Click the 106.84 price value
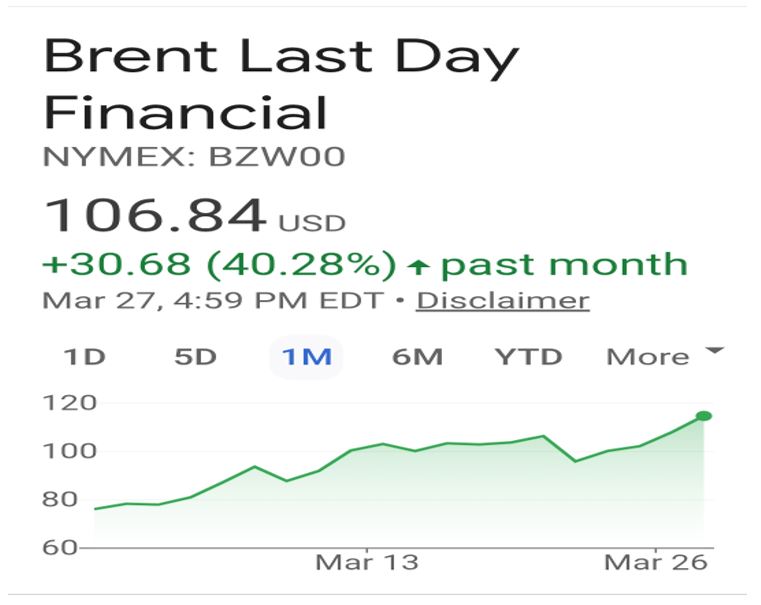The image size is (761, 605). [x=156, y=215]
